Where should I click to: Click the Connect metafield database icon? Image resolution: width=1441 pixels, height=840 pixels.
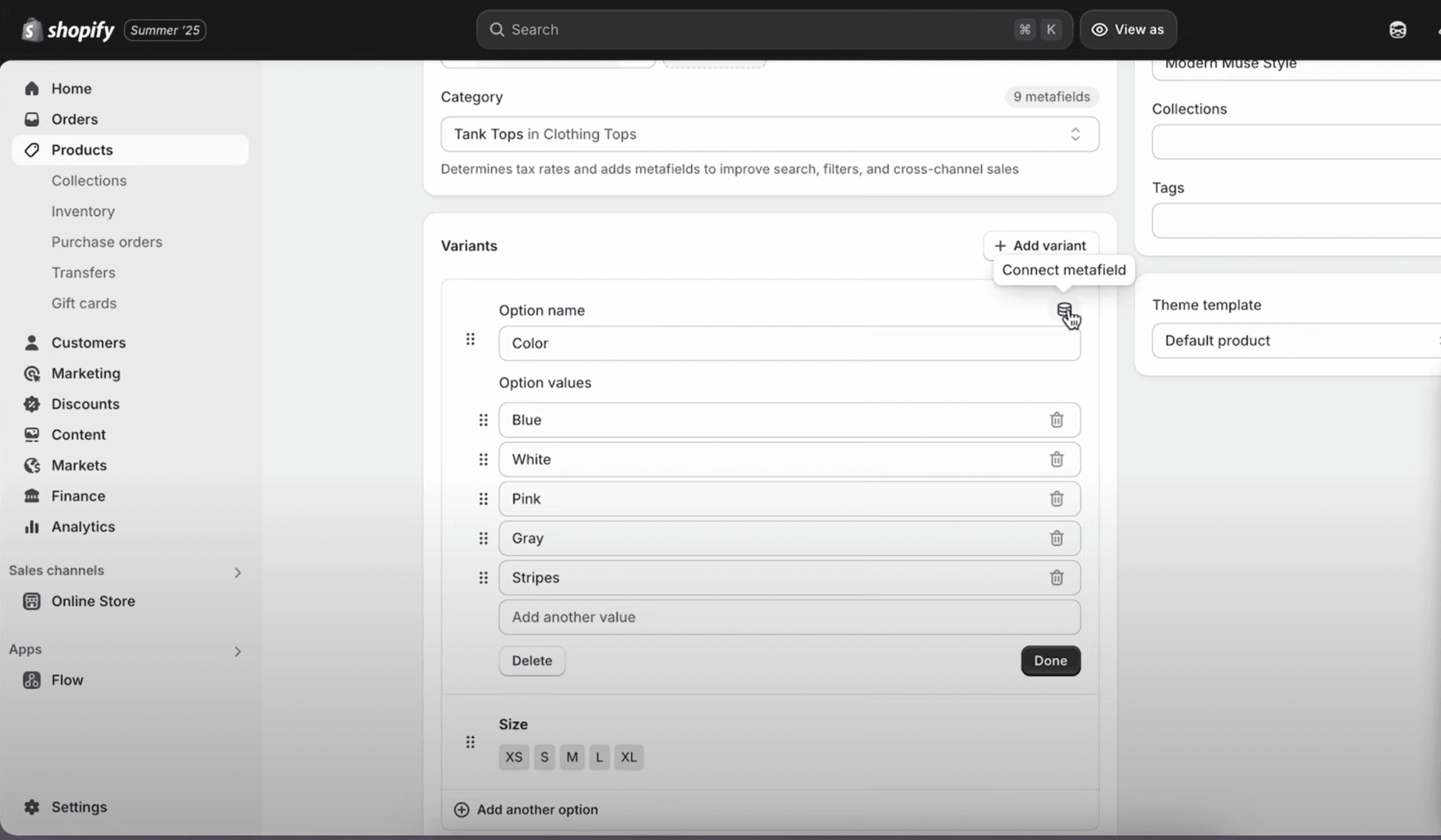coord(1064,310)
